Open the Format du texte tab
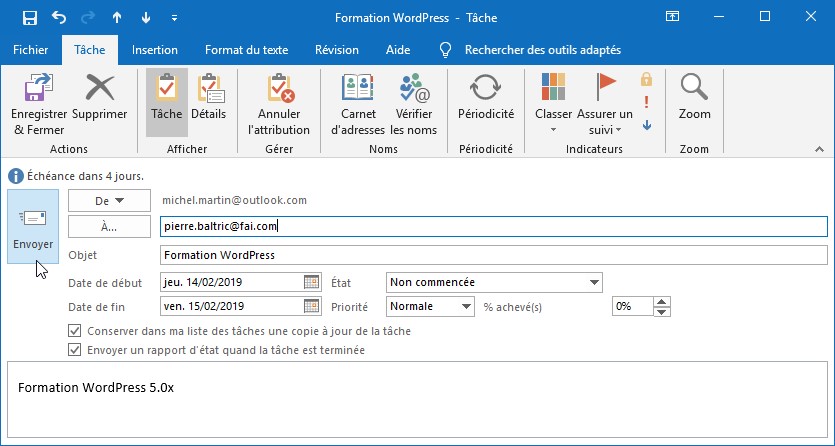Image resolution: width=835 pixels, height=446 pixels. click(246, 50)
